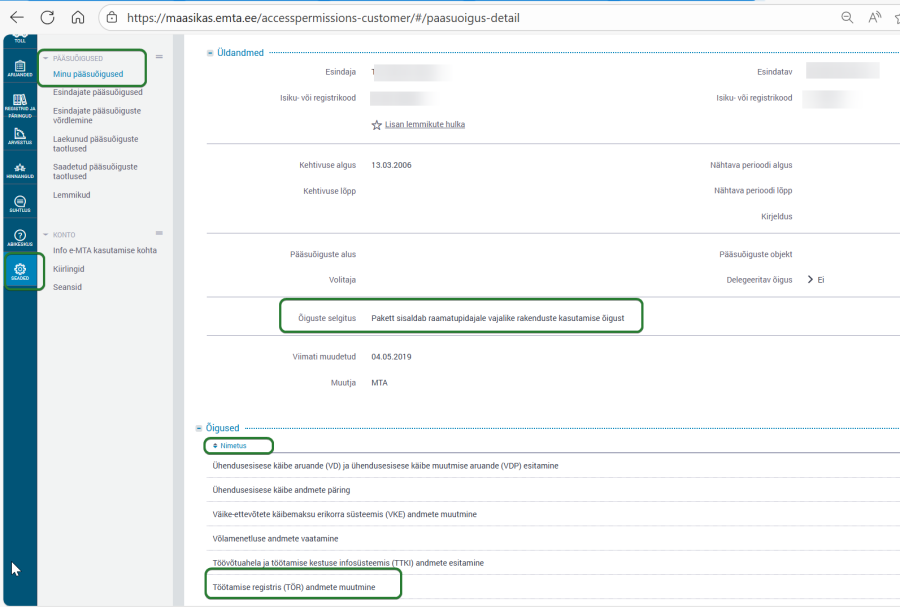The width and height of the screenshot is (900, 607).
Task: Reload the page with refresh icon
Action: (47, 17)
